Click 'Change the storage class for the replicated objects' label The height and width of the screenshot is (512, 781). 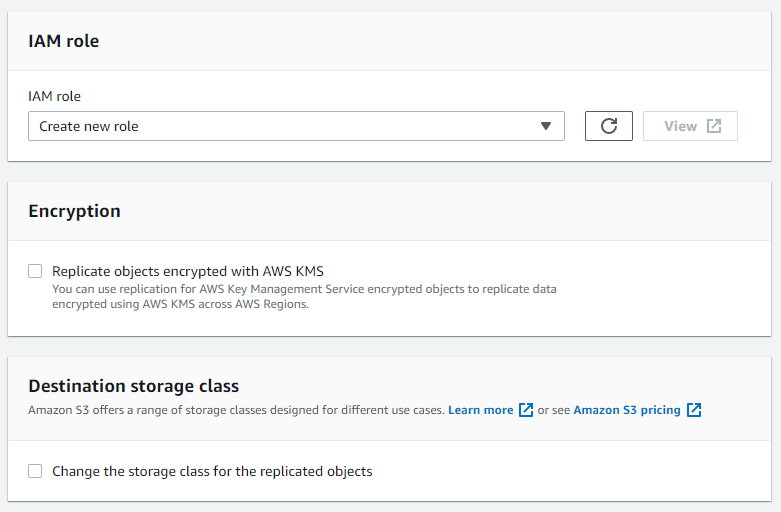[x=212, y=471]
